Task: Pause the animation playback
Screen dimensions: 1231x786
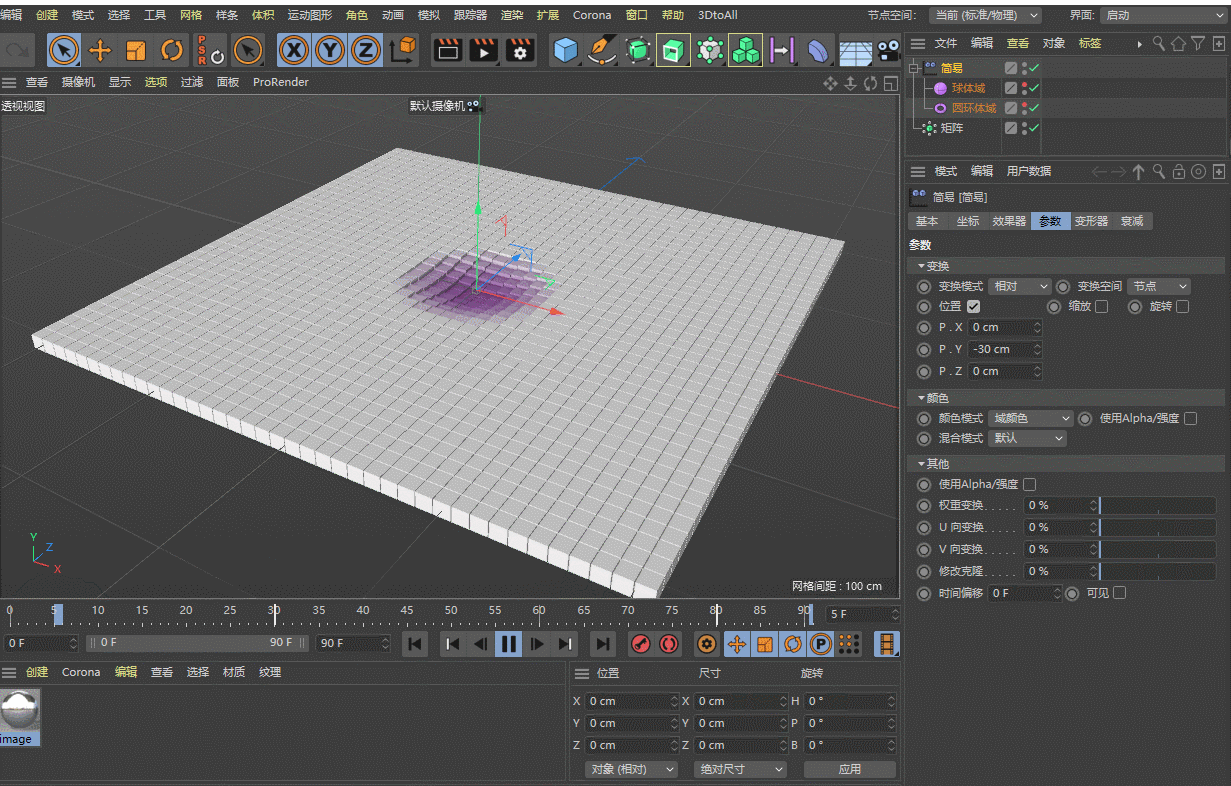Action: (x=509, y=644)
